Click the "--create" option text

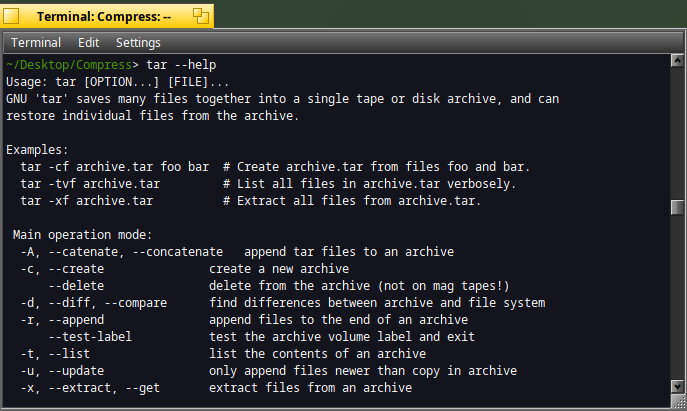pyautogui.click(x=76, y=269)
